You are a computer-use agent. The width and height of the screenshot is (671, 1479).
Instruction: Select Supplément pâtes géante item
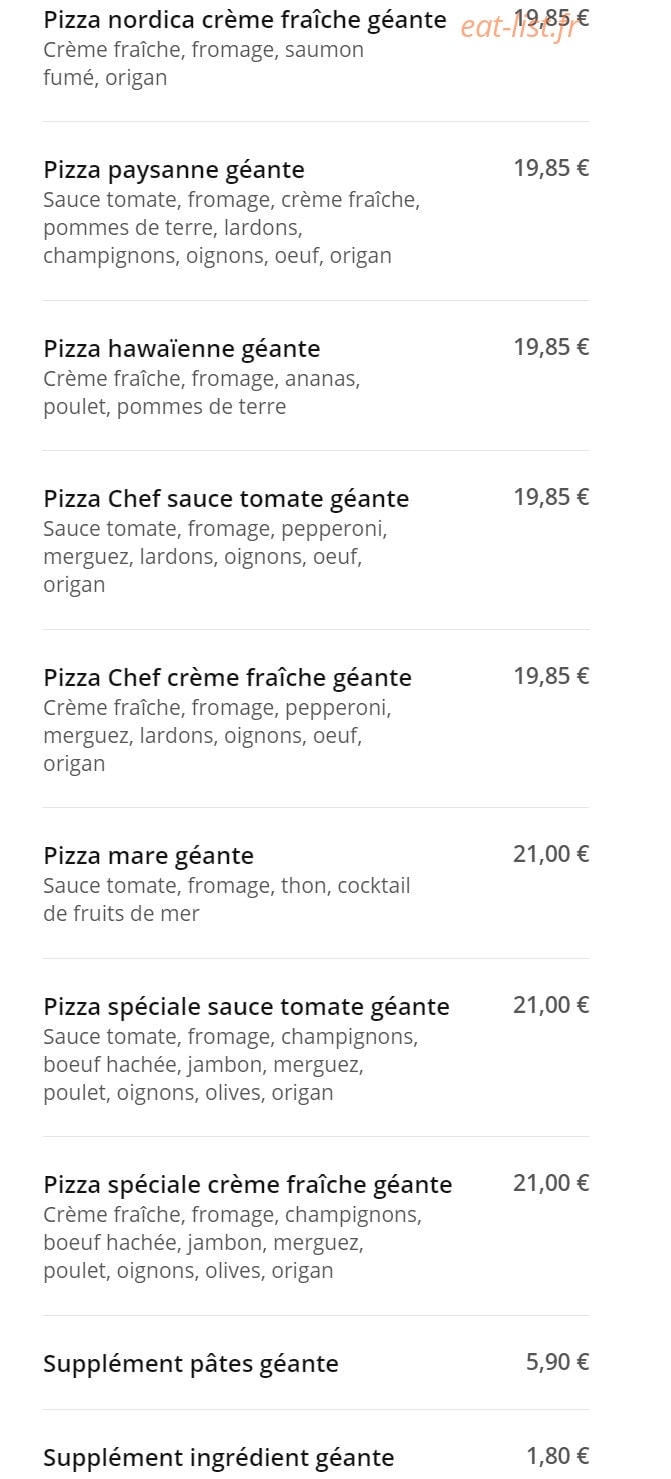315,1363
